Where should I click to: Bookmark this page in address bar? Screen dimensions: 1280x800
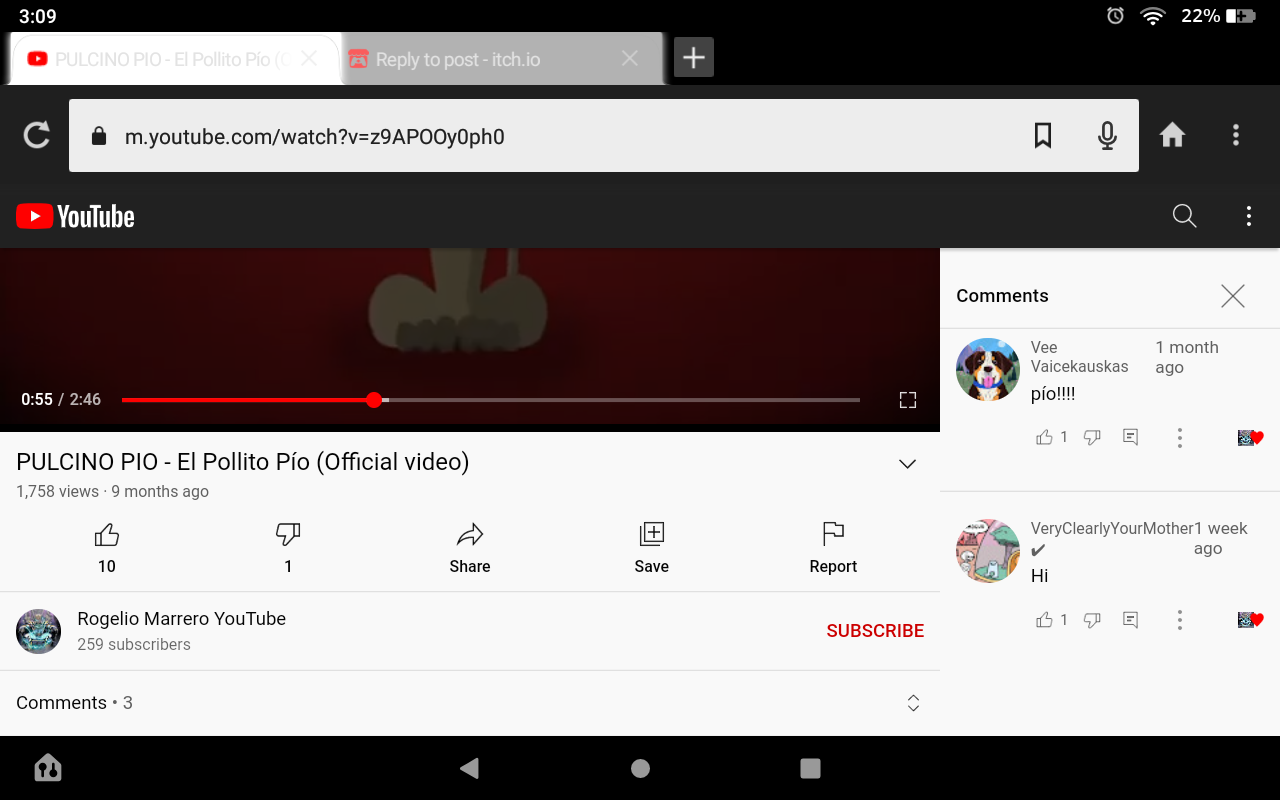pyautogui.click(x=1043, y=135)
